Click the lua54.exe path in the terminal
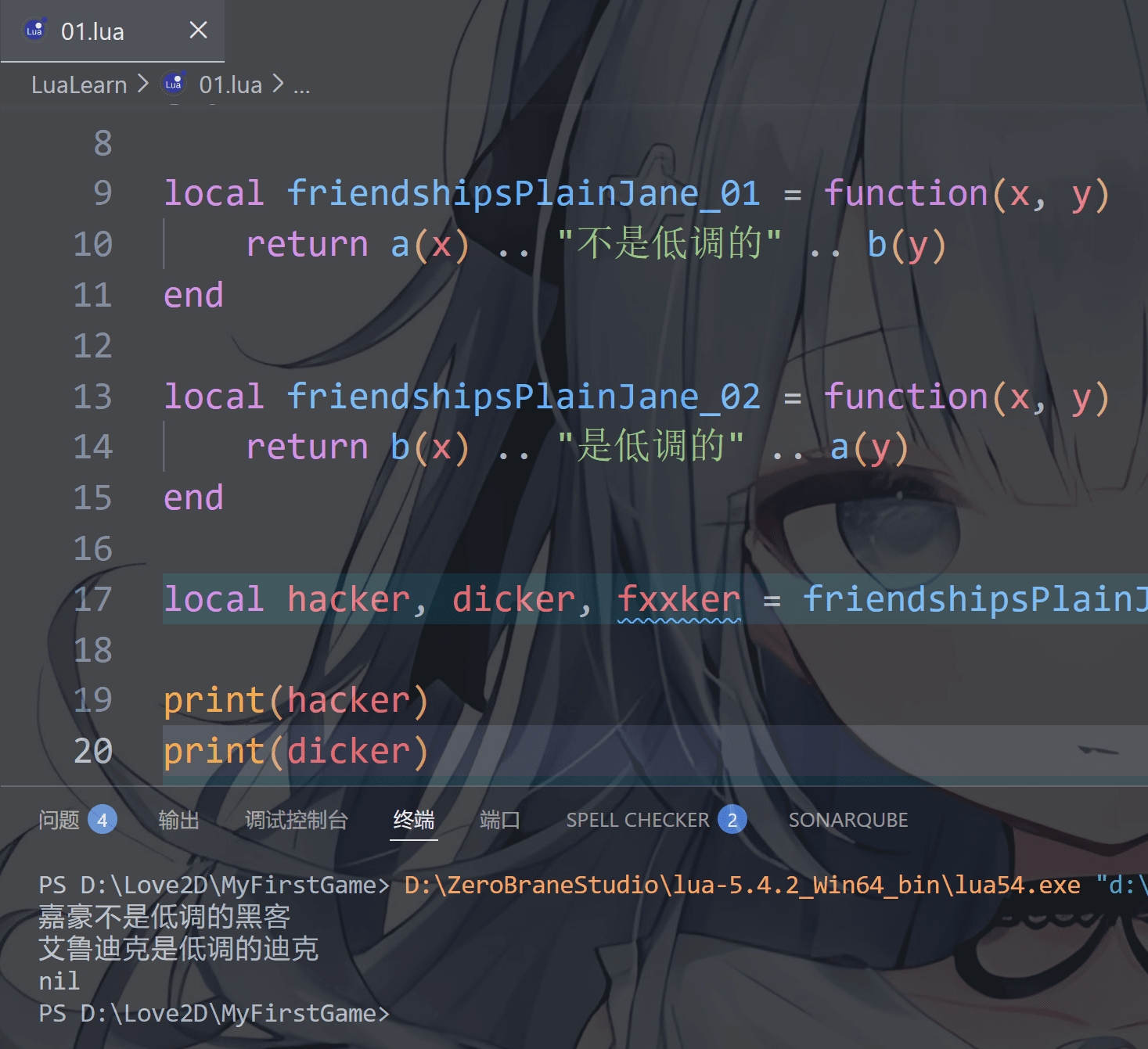The width and height of the screenshot is (1148, 1049). [x=742, y=885]
